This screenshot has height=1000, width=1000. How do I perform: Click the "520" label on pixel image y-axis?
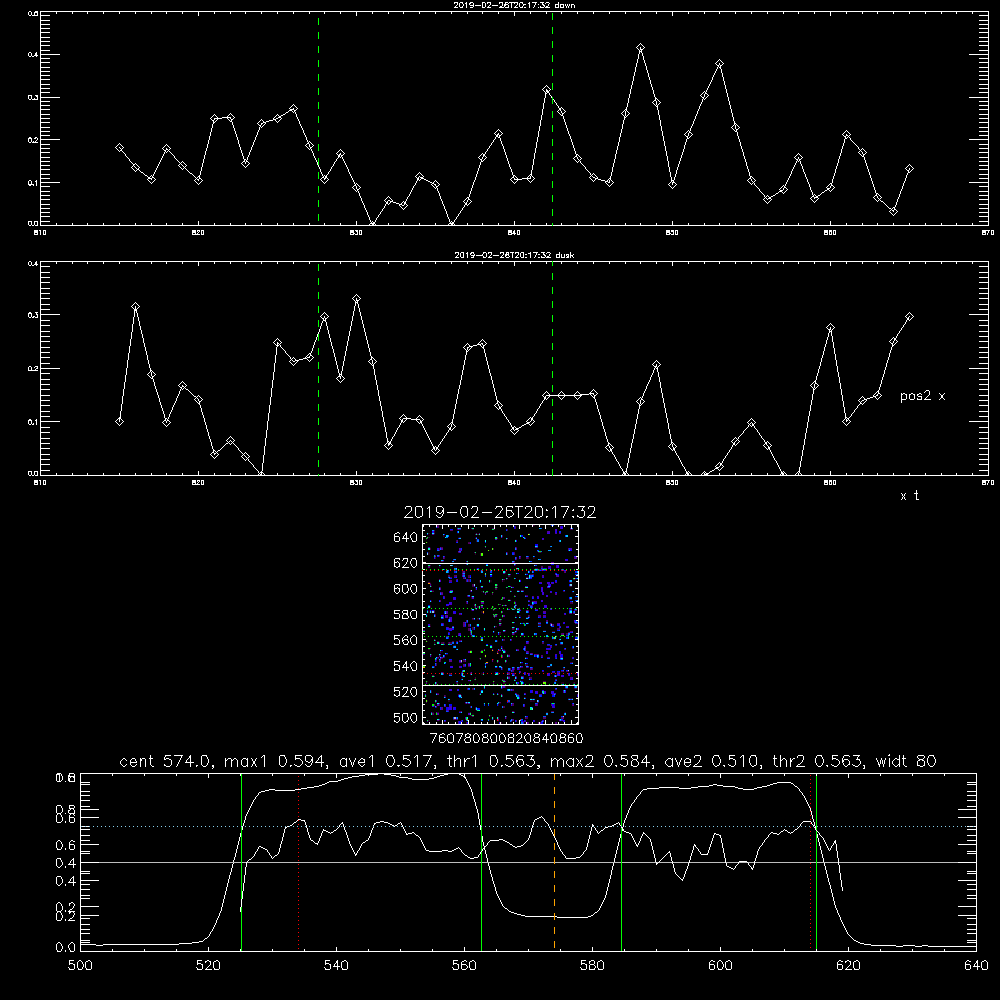406,692
